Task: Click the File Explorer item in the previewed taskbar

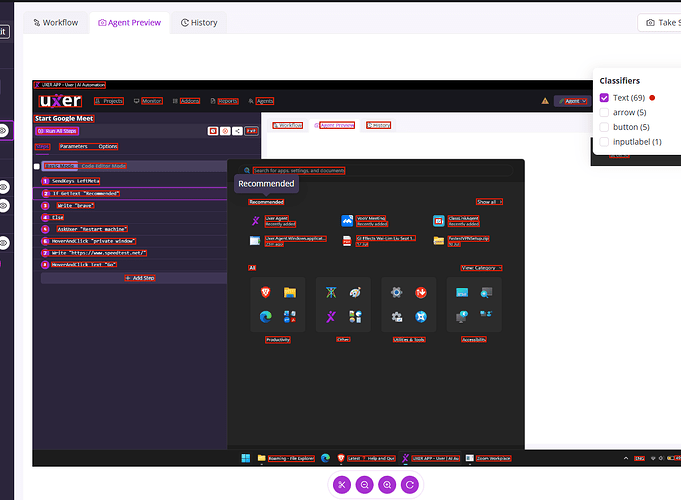Action: click(286, 458)
